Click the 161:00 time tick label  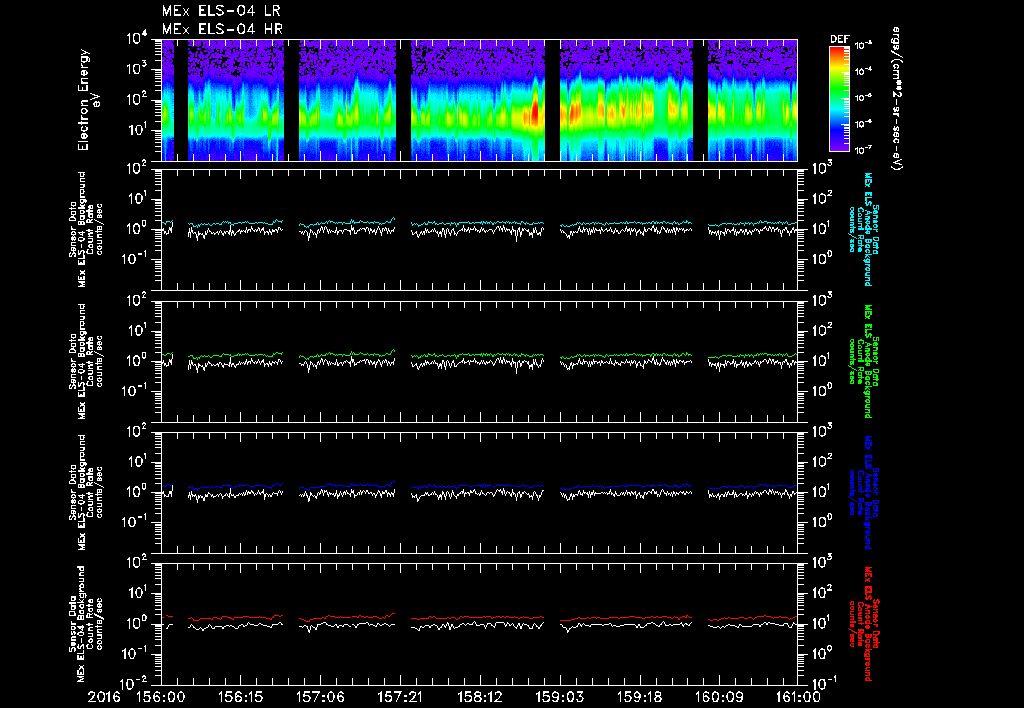click(797, 697)
